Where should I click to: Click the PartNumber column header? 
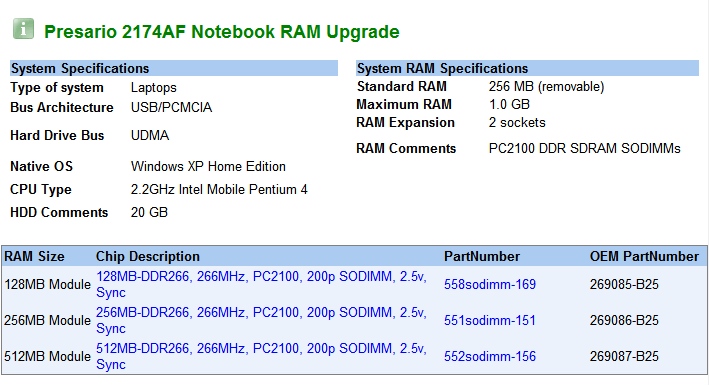pos(482,257)
